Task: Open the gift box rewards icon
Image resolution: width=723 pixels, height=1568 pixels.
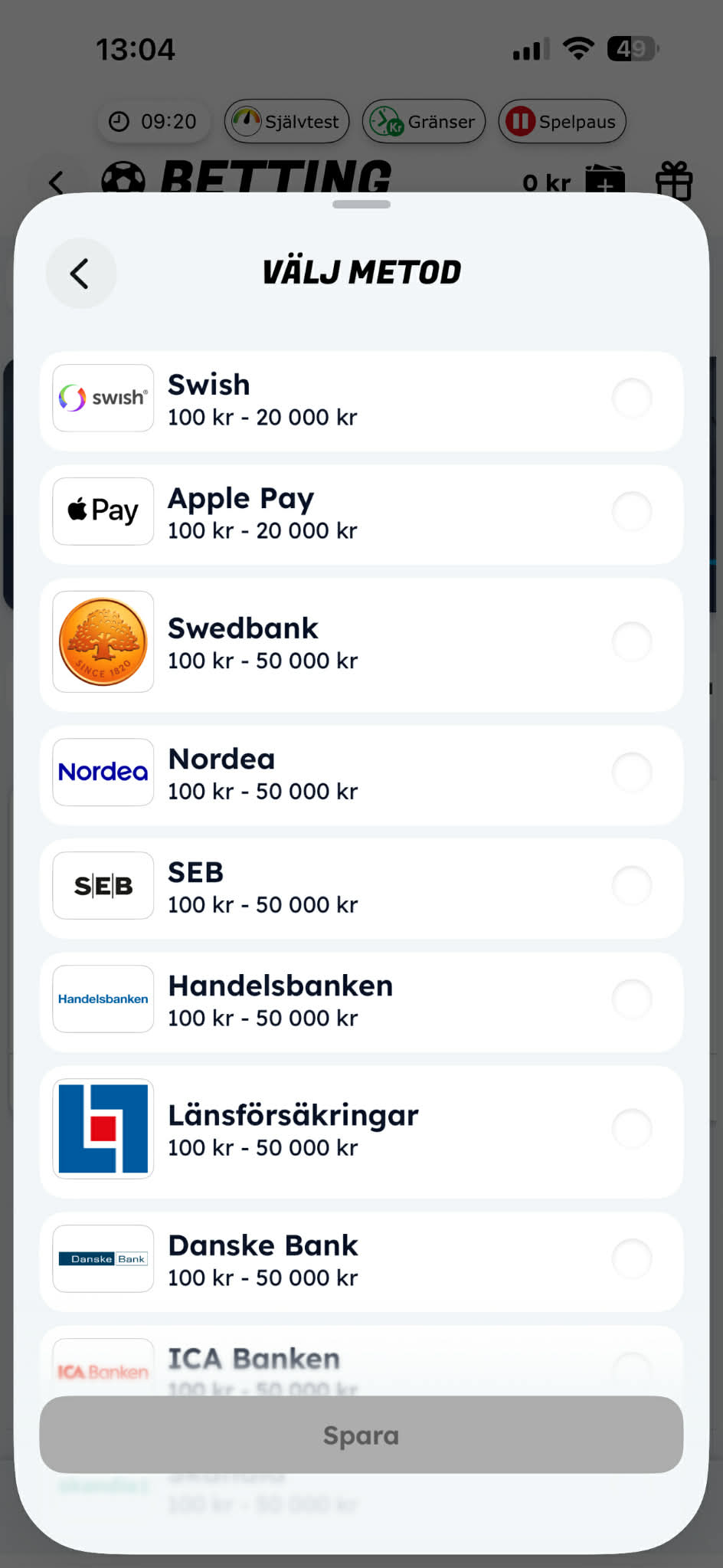Action: (x=674, y=182)
